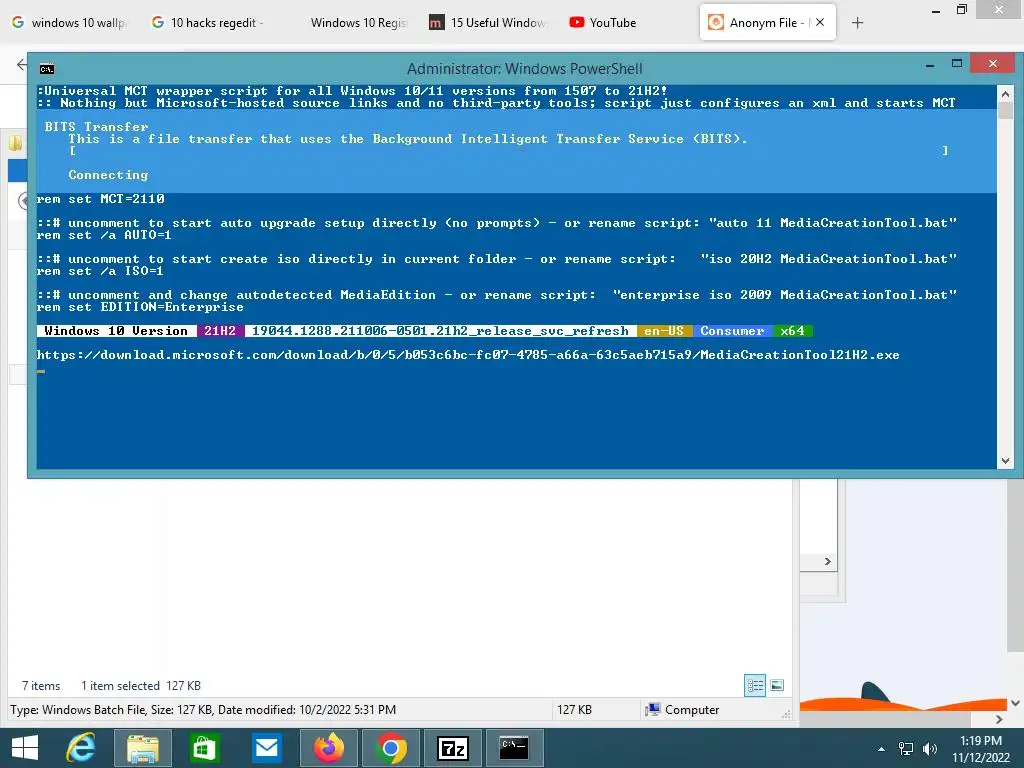Click the Windows Start button
Image resolution: width=1024 pixels, height=768 pixels.
point(25,748)
